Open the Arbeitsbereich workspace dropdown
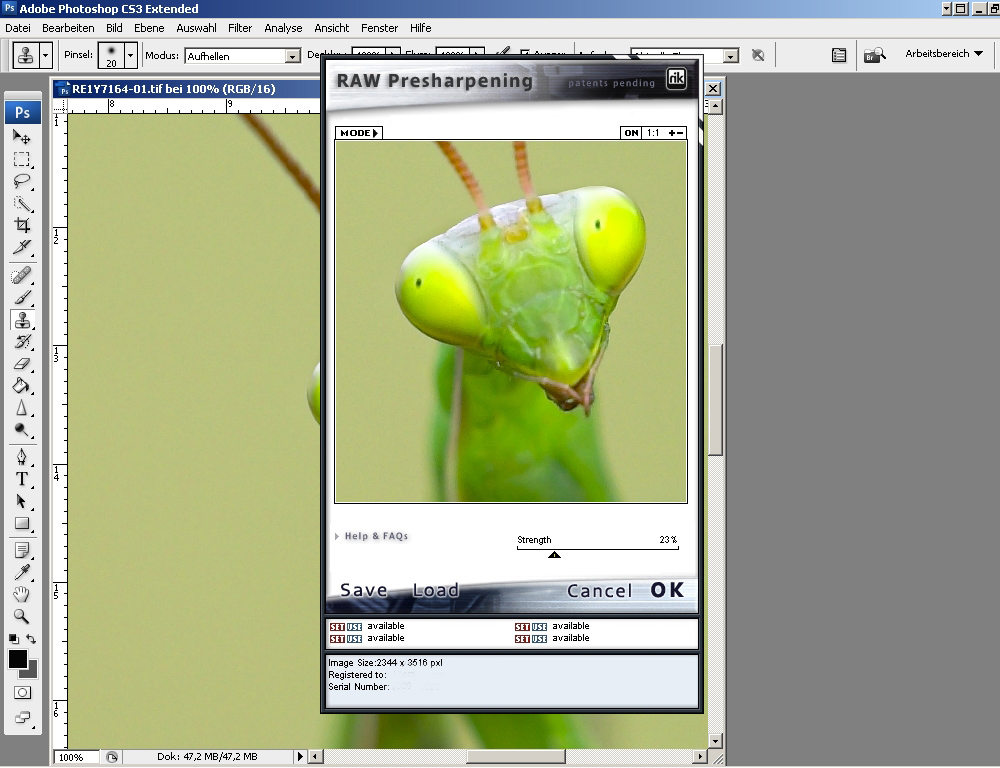This screenshot has height=768, width=1000. pyautogui.click(x=944, y=54)
